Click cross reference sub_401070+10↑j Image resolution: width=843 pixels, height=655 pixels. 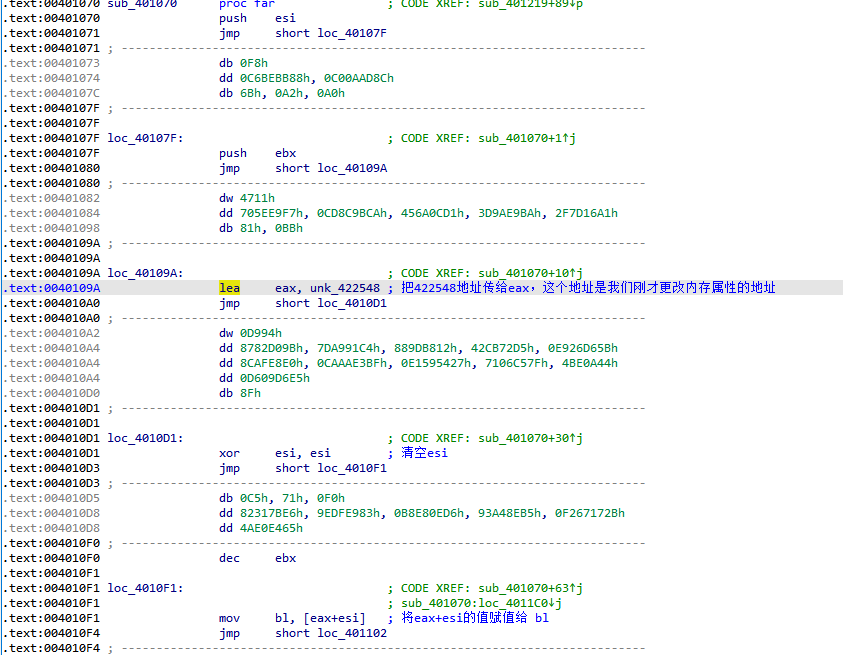pos(530,273)
